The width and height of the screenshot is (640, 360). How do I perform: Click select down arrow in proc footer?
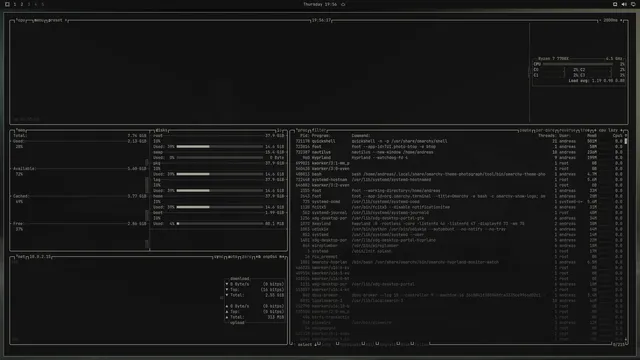(x=315, y=344)
